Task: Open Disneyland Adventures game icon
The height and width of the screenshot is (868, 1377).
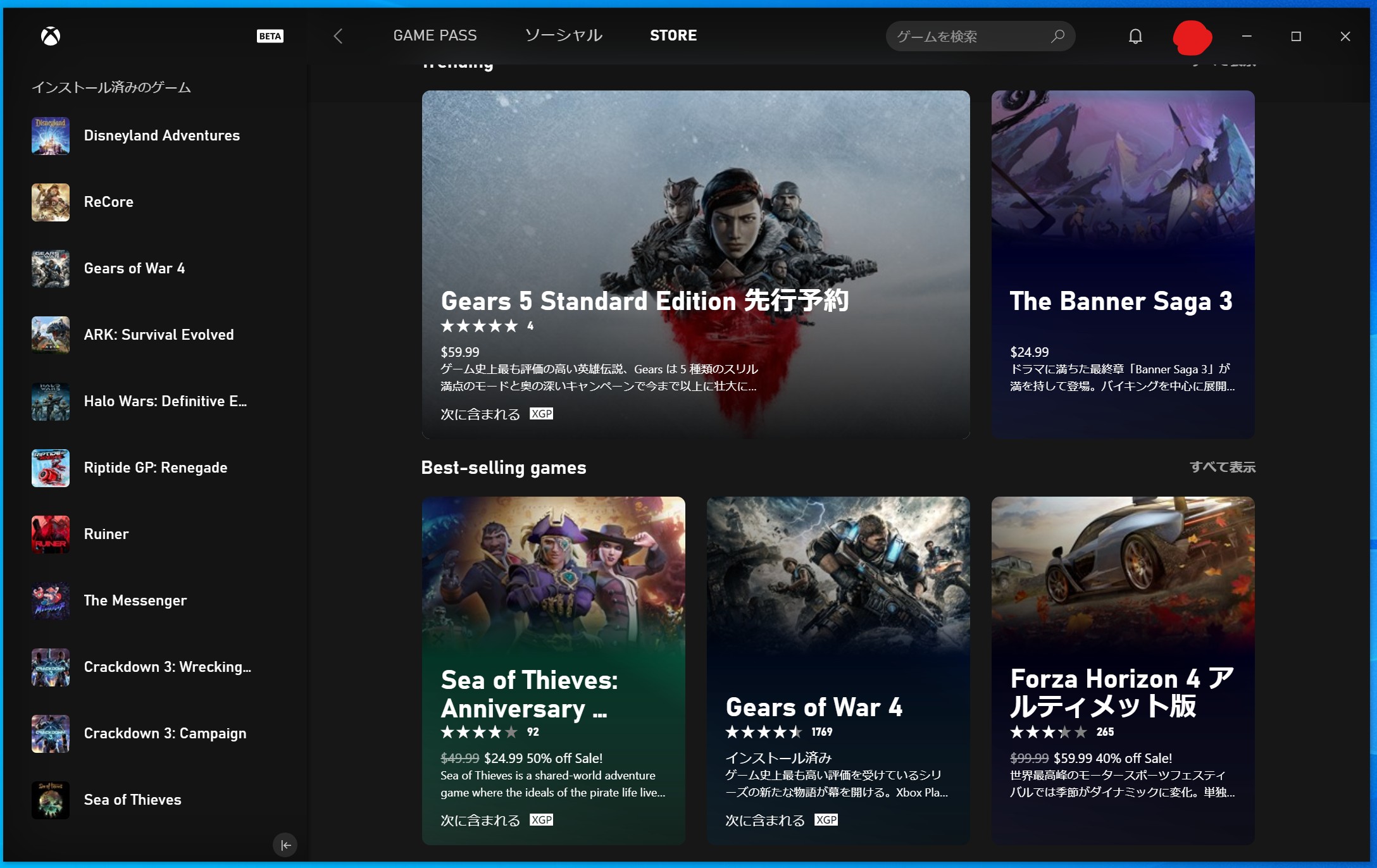Action: (x=51, y=135)
